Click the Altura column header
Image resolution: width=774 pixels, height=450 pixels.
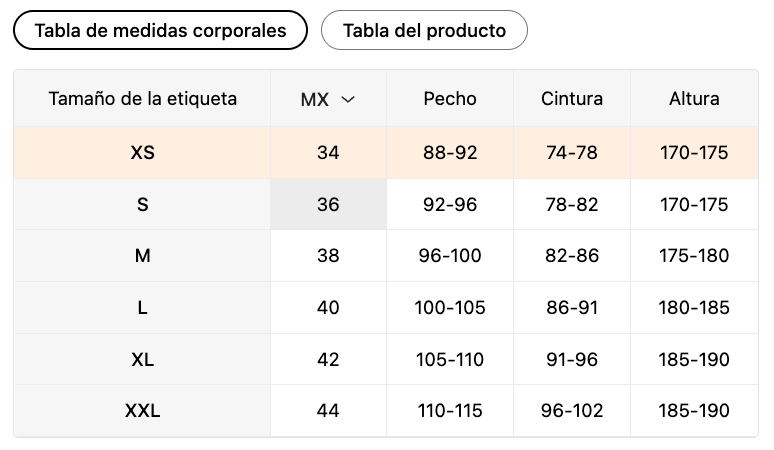[x=694, y=99]
